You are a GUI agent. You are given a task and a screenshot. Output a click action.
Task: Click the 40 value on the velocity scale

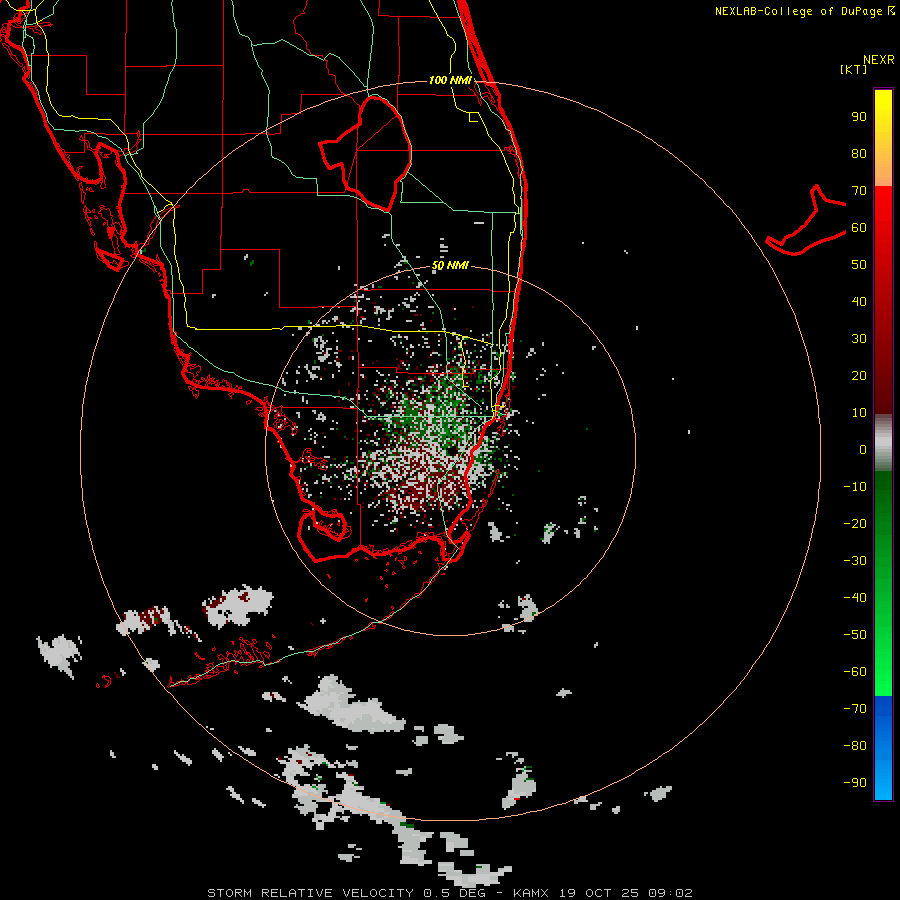pos(859,301)
